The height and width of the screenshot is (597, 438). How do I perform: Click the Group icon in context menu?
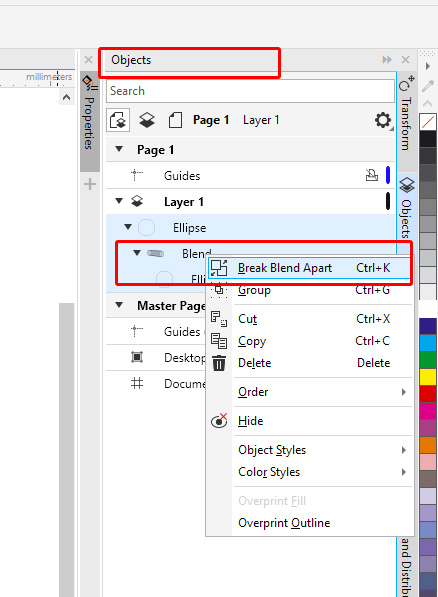click(219, 290)
